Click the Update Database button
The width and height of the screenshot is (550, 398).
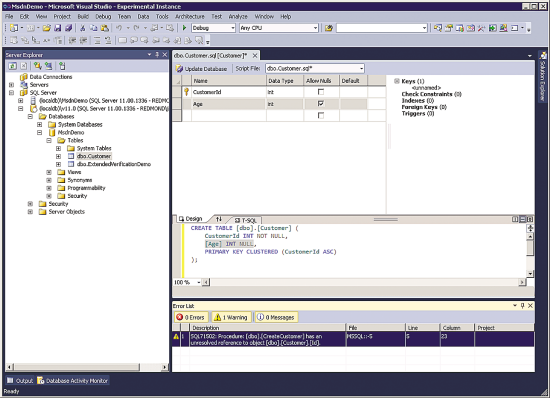tap(202, 69)
